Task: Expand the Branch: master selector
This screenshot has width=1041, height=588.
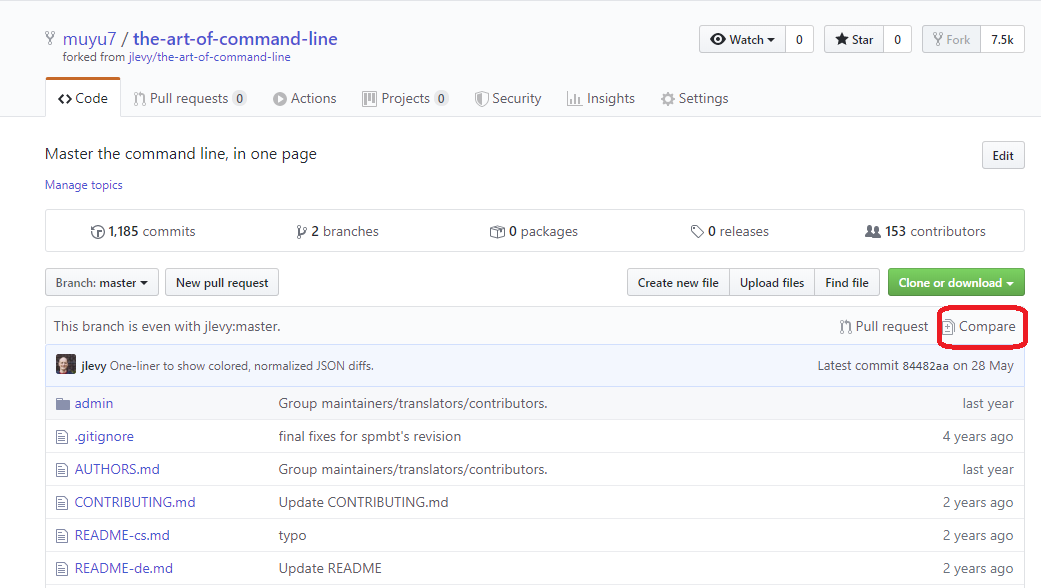Action: click(x=101, y=283)
